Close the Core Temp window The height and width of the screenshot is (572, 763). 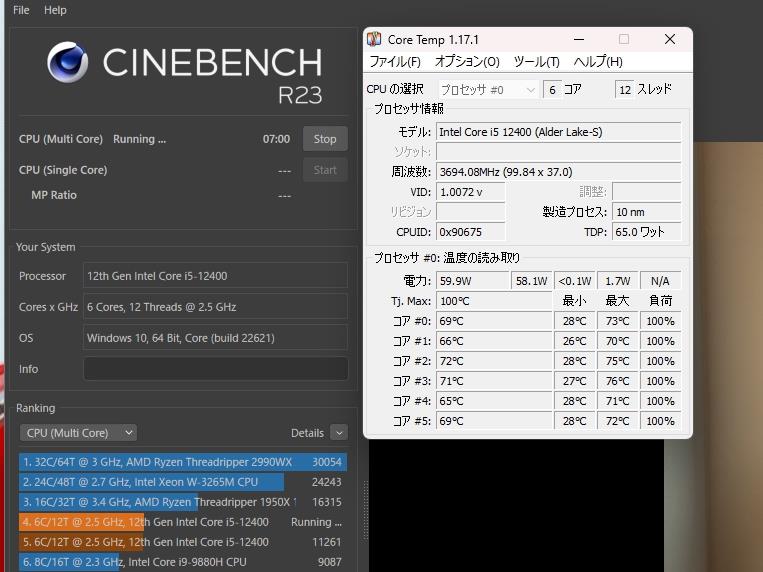tap(670, 39)
